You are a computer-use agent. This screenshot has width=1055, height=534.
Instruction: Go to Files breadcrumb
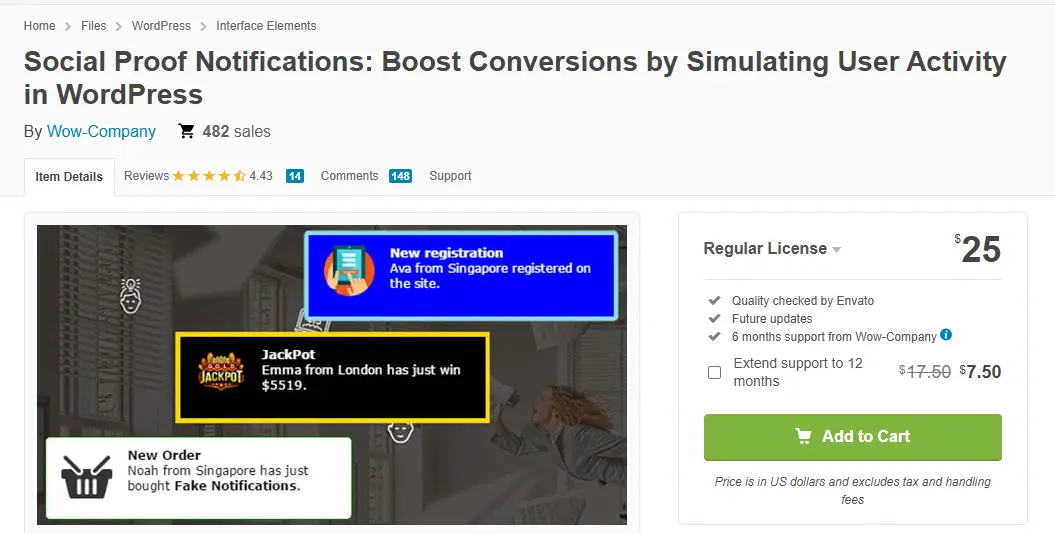93,26
